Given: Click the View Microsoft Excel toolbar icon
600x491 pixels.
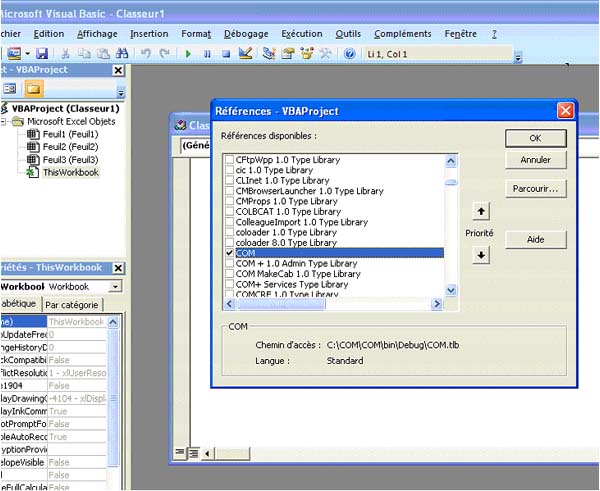Looking at the screenshot, I should [14, 54].
